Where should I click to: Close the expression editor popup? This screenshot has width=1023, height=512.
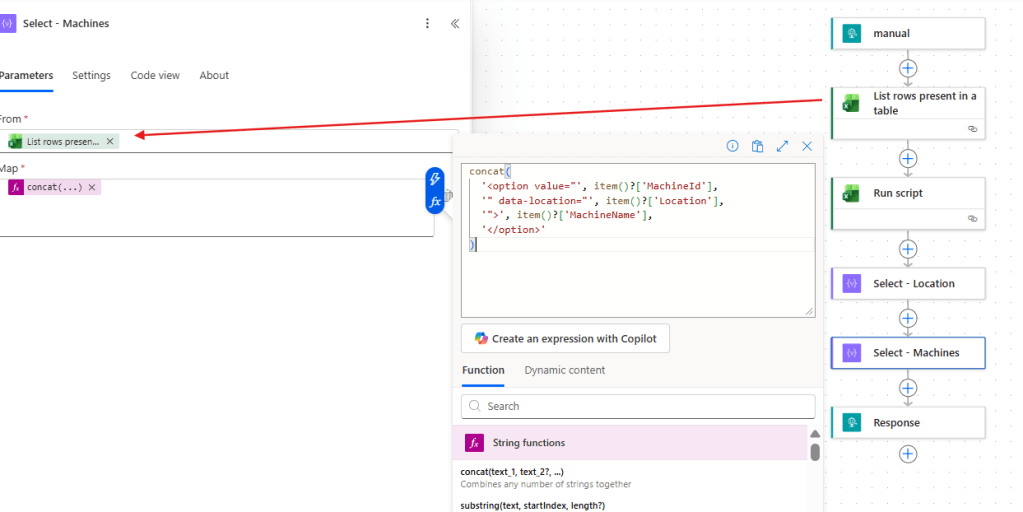pos(807,146)
